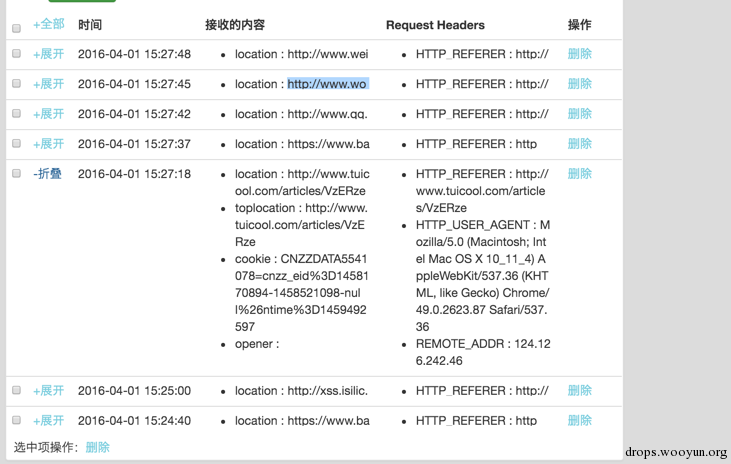Tick the checkbox for the 15:25:00 entry
Image resolution: width=731 pixels, height=464 pixels.
(x=16, y=390)
